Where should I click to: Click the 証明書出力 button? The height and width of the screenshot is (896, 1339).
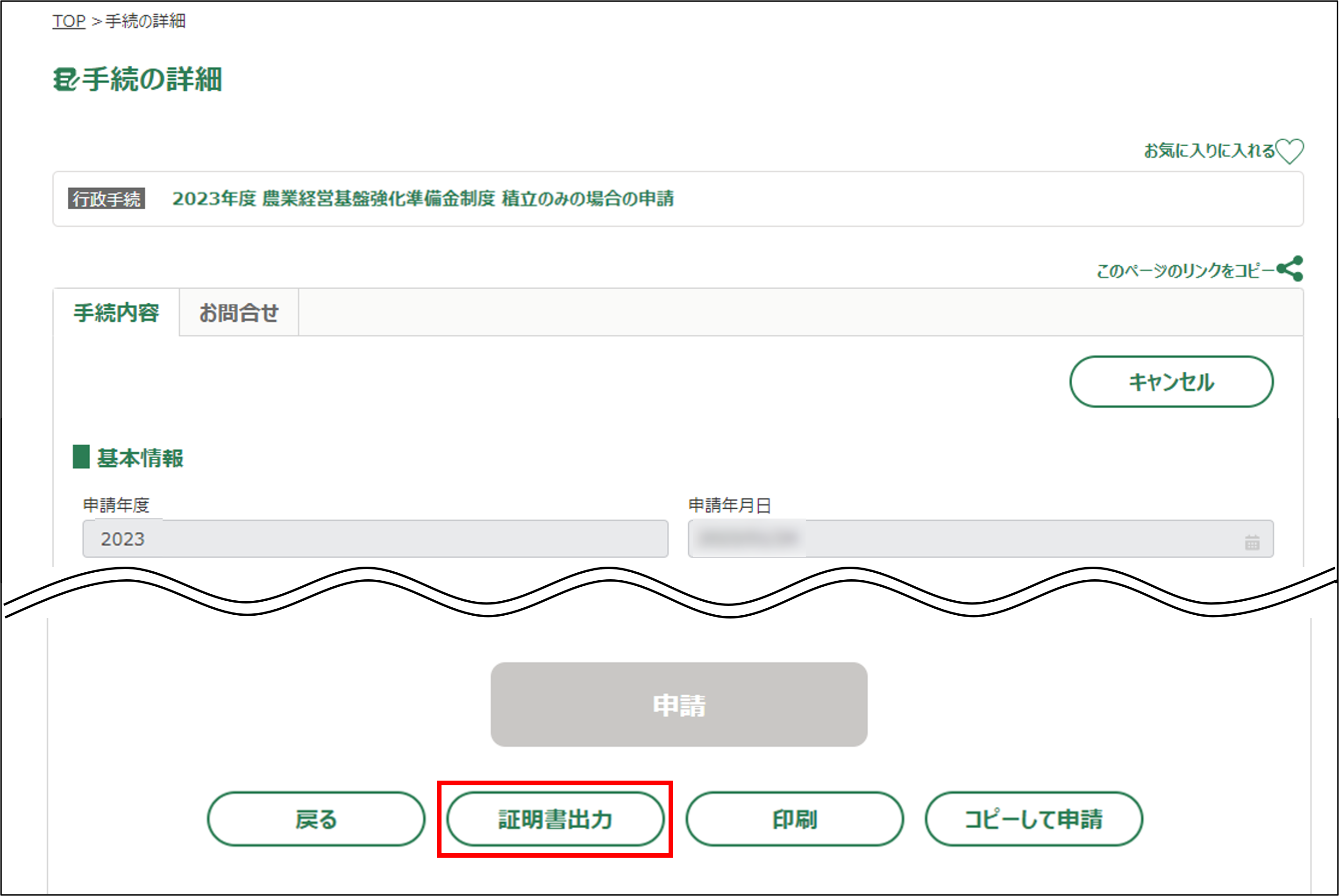pyautogui.click(x=555, y=819)
